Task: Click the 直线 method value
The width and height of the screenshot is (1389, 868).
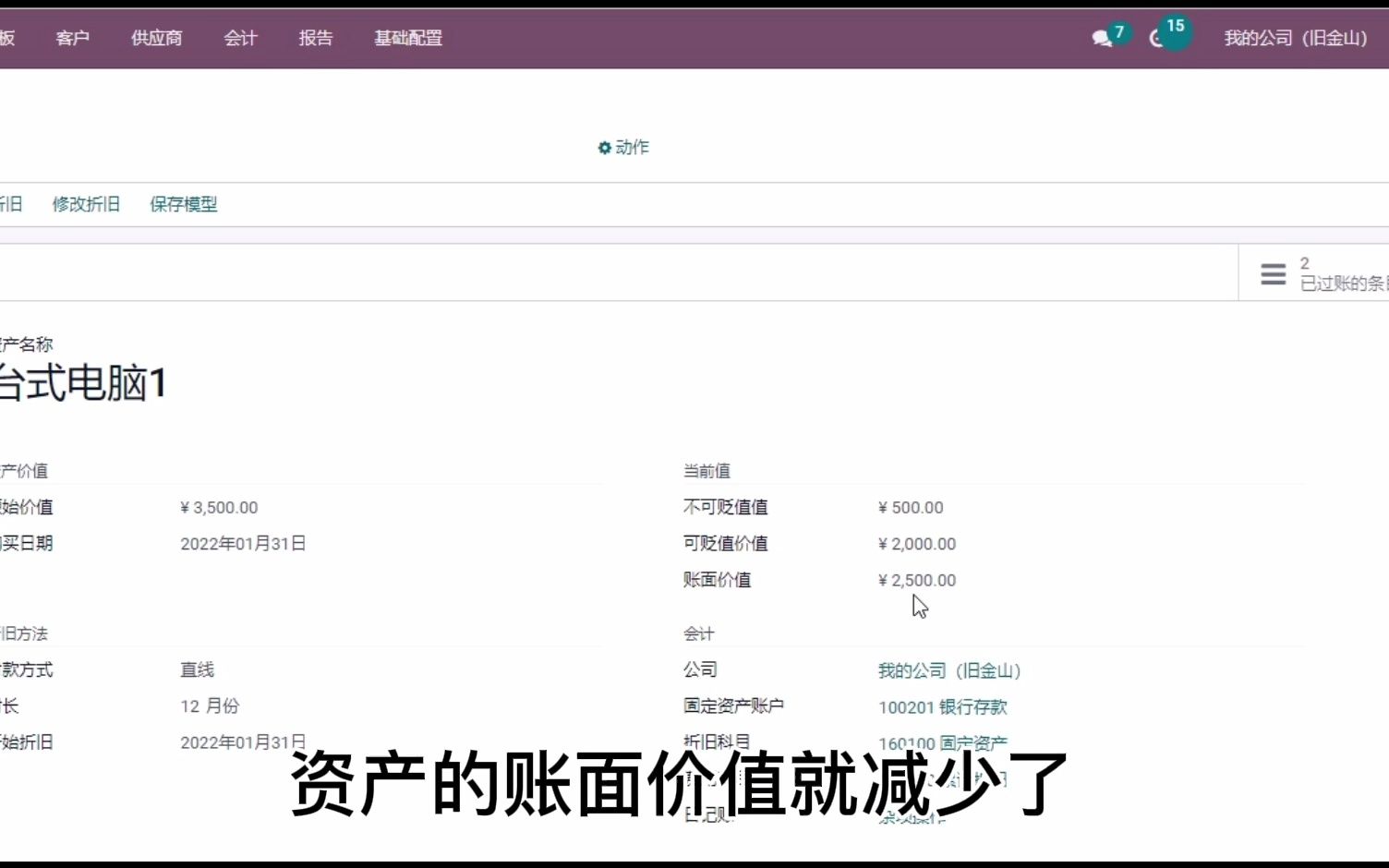Action: pos(198,669)
